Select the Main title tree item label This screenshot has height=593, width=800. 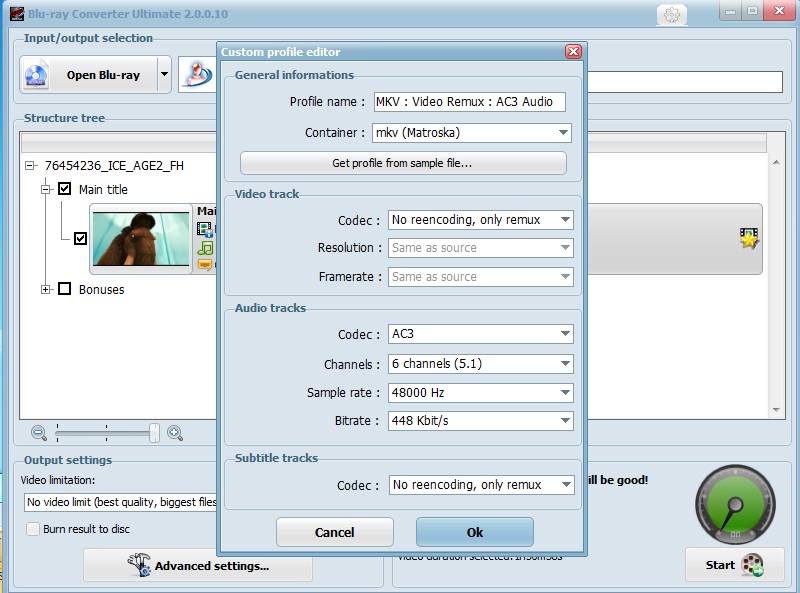tap(103, 189)
